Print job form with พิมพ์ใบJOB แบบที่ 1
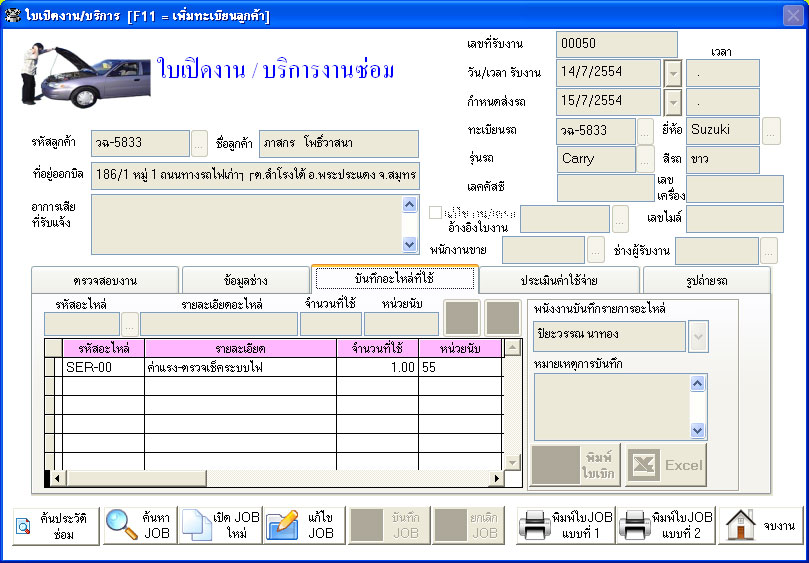The image size is (809, 563). [x=565, y=525]
